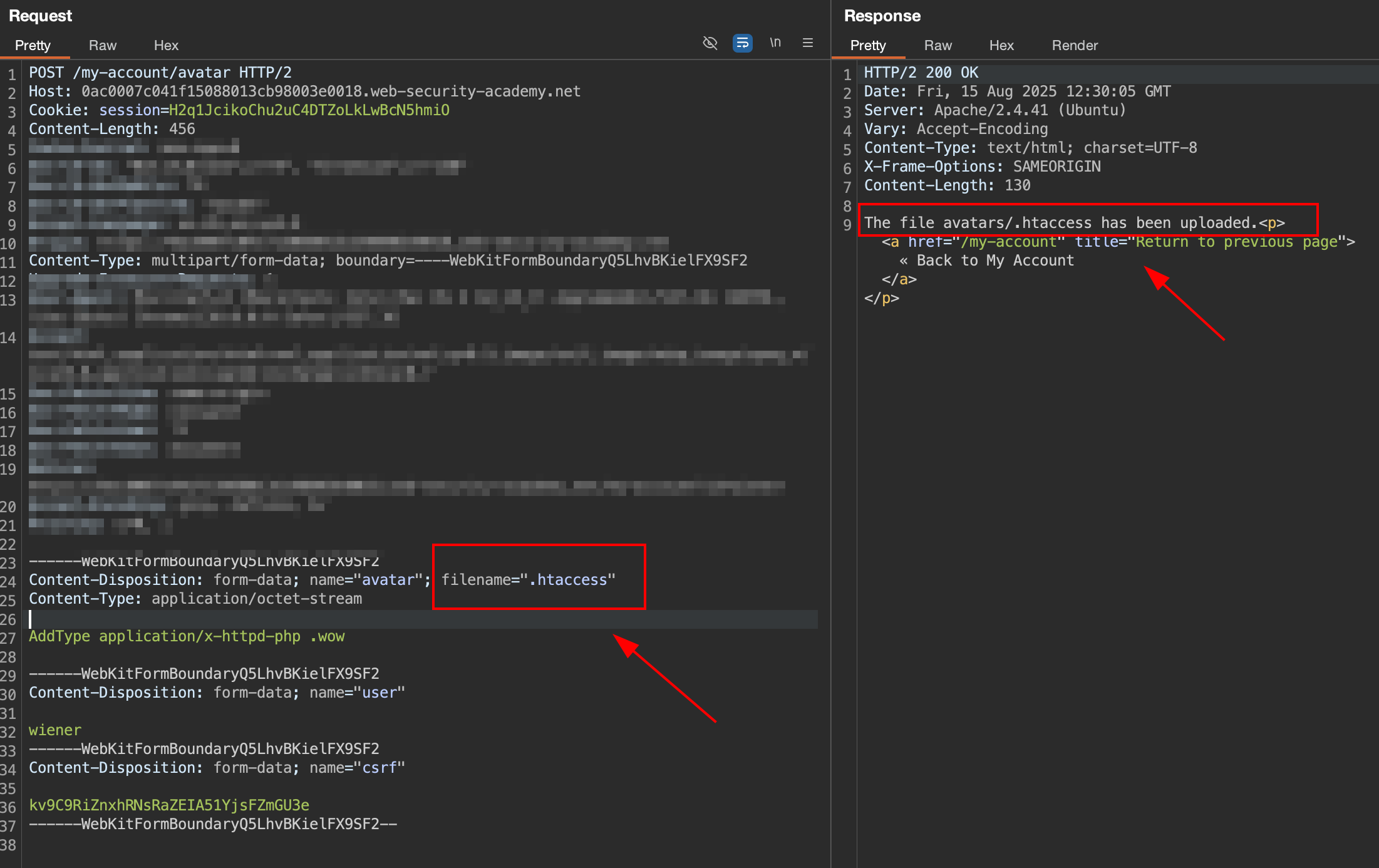Open the Response Raw tab
Image resolution: width=1379 pixels, height=868 pixels.
[937, 45]
